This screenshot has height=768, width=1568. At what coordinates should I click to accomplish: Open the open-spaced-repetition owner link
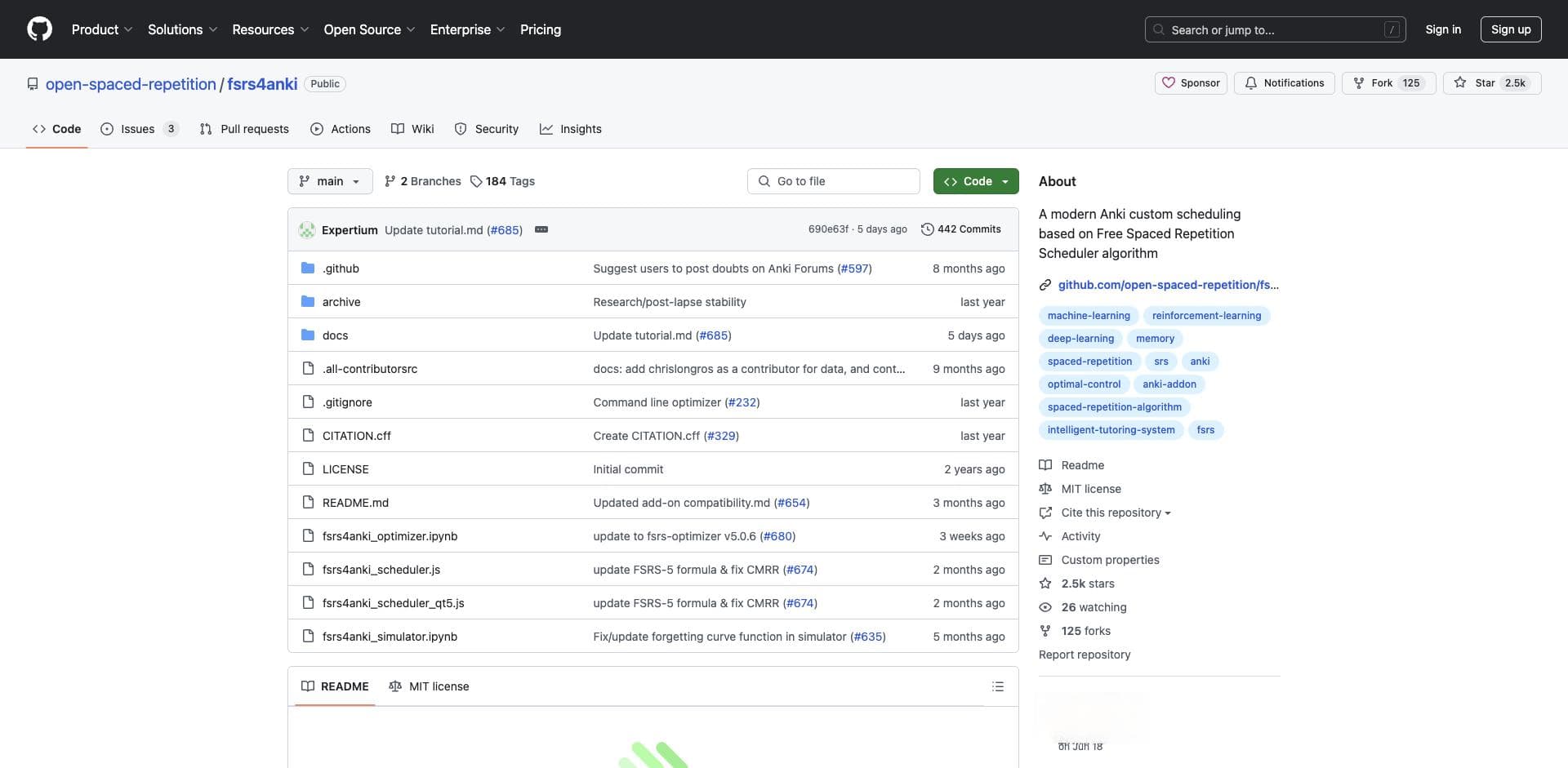click(131, 84)
